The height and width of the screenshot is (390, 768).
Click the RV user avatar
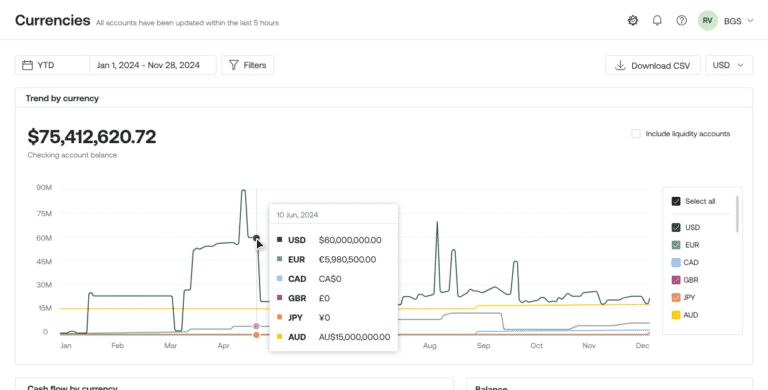point(707,21)
